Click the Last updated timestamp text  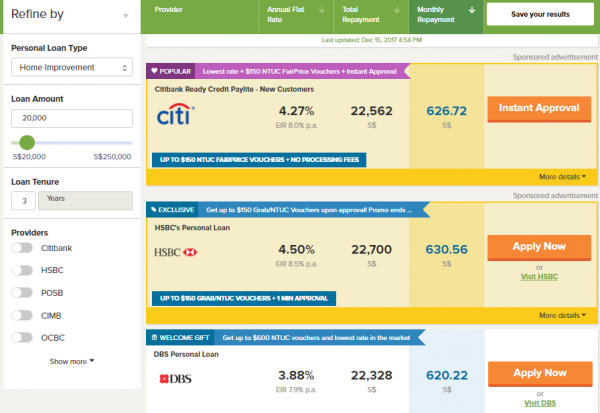pyautogui.click(x=372, y=40)
